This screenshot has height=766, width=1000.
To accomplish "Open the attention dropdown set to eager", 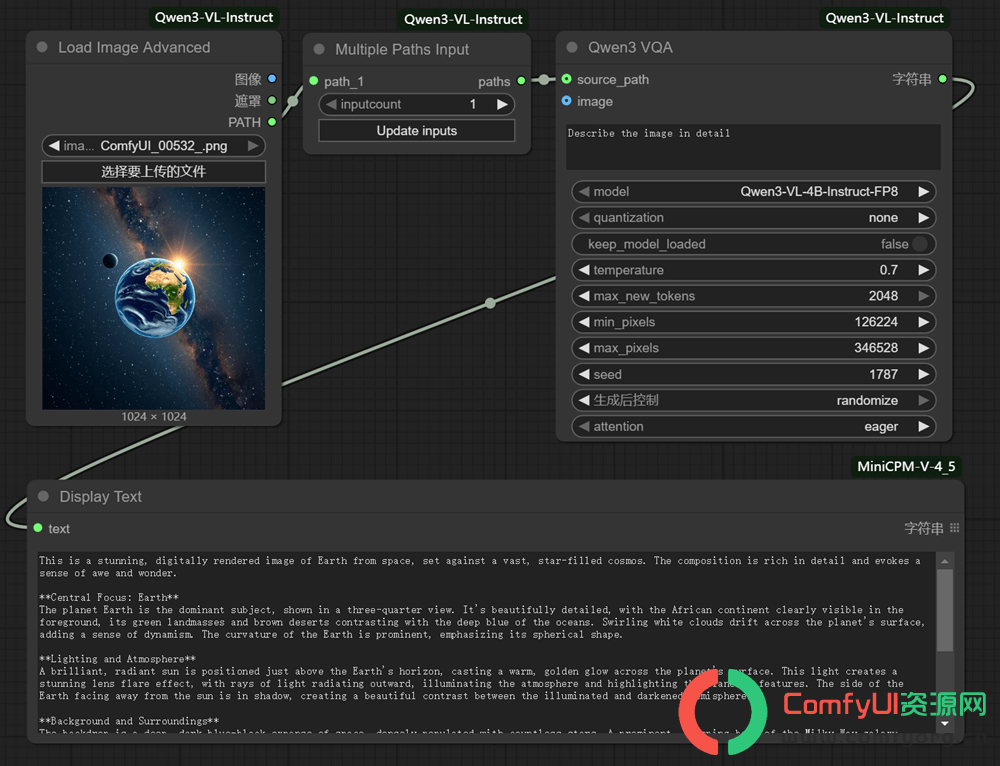I will [754, 427].
